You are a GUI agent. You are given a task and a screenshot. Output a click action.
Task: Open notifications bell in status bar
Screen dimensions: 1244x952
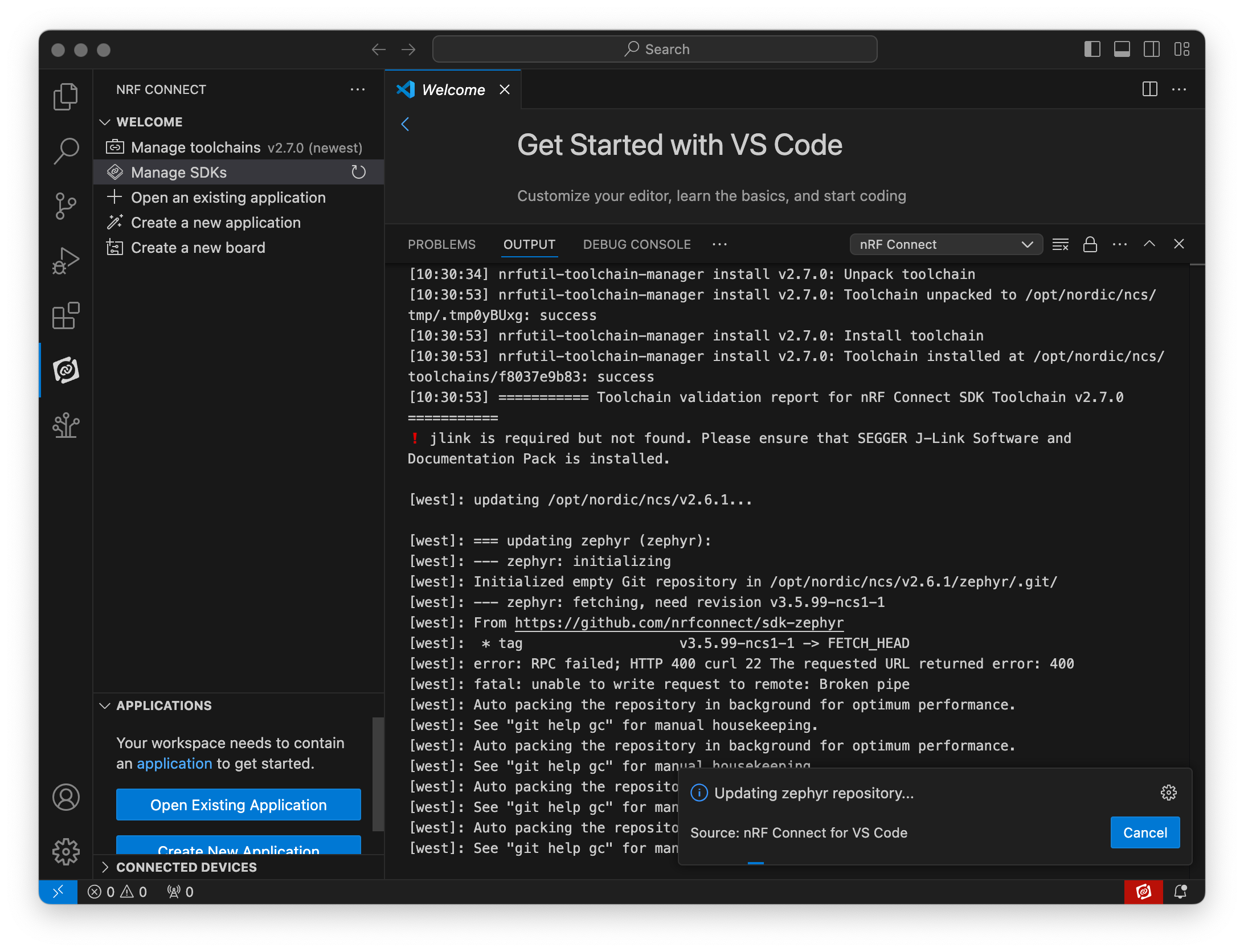1181,892
